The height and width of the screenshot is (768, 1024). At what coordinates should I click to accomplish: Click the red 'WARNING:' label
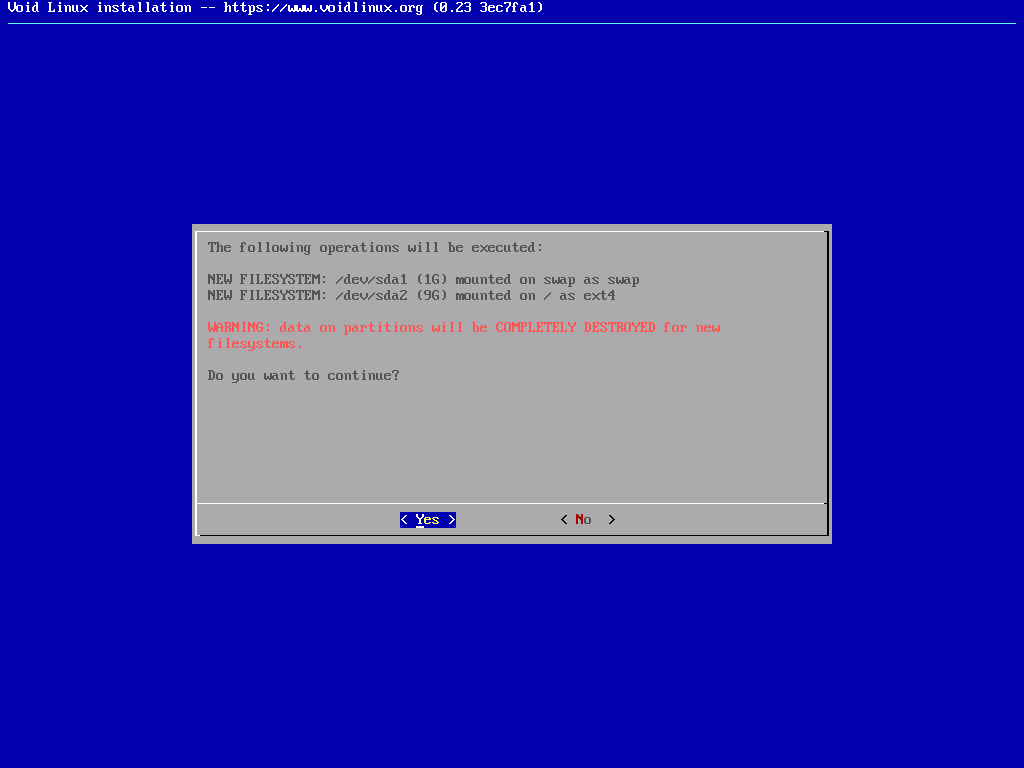click(x=239, y=328)
